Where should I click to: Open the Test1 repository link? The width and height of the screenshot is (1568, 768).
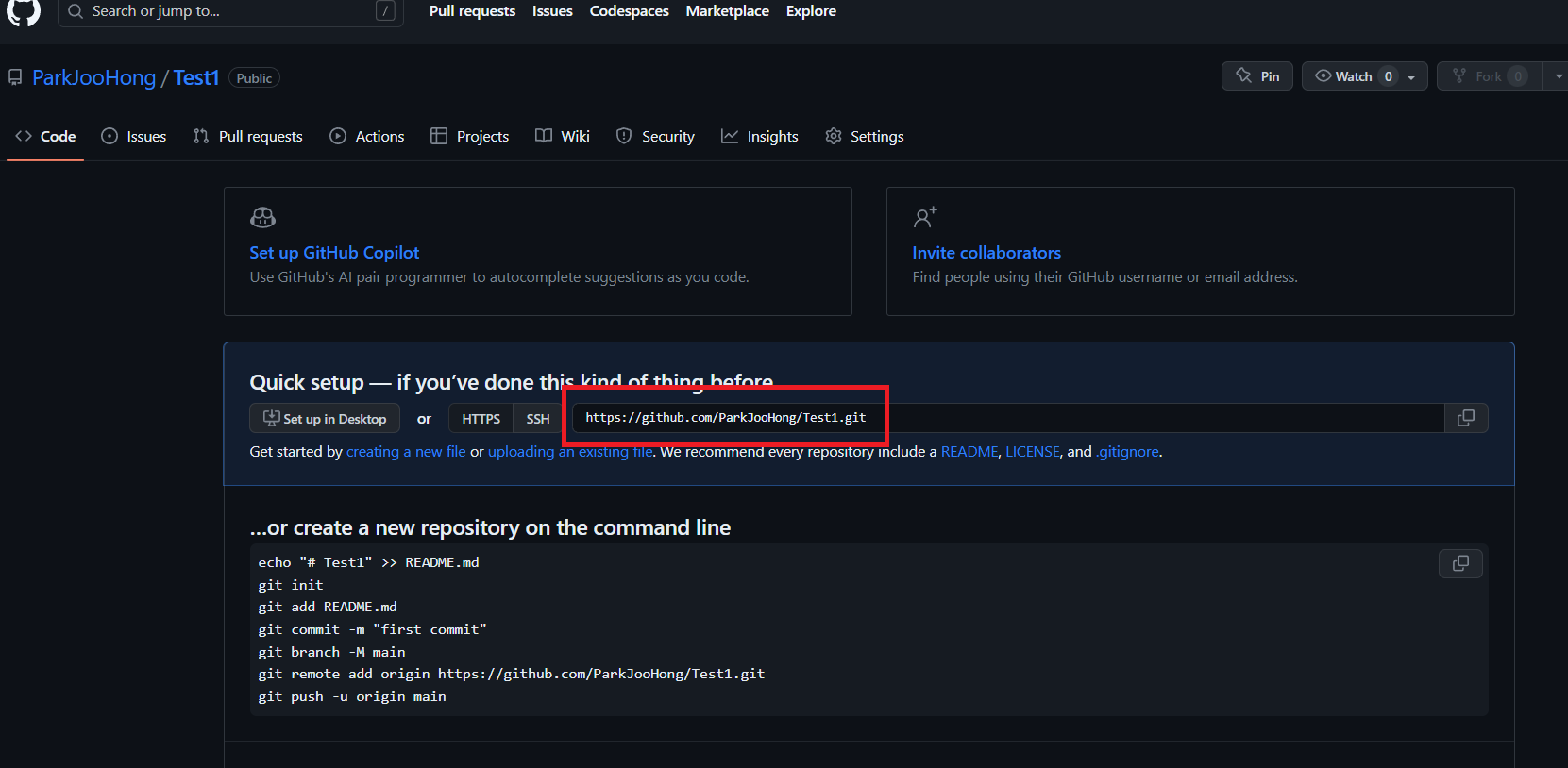(x=195, y=77)
